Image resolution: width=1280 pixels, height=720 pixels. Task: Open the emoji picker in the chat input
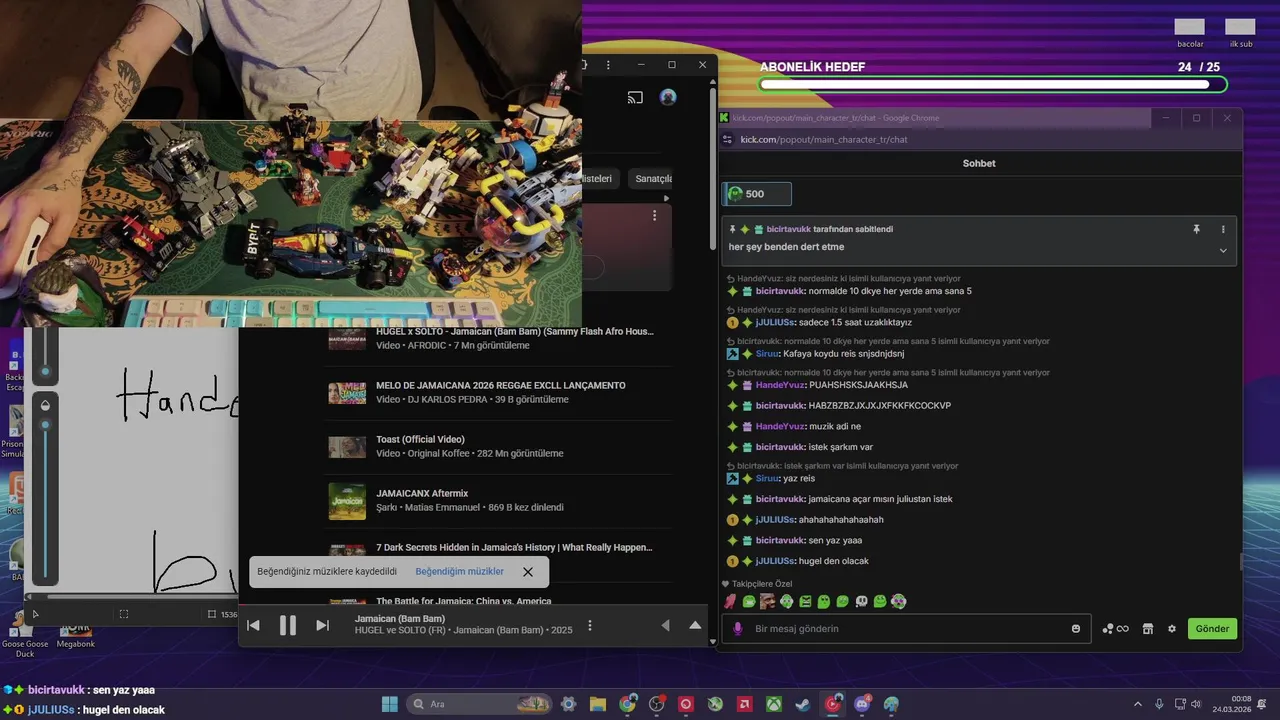pos(1076,629)
